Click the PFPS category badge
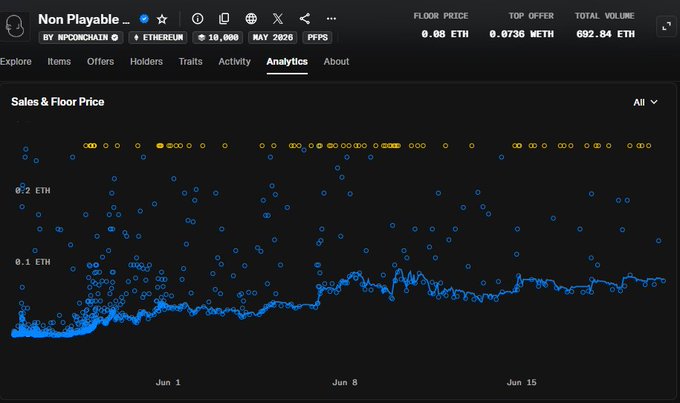680x403 pixels. pyautogui.click(x=317, y=37)
